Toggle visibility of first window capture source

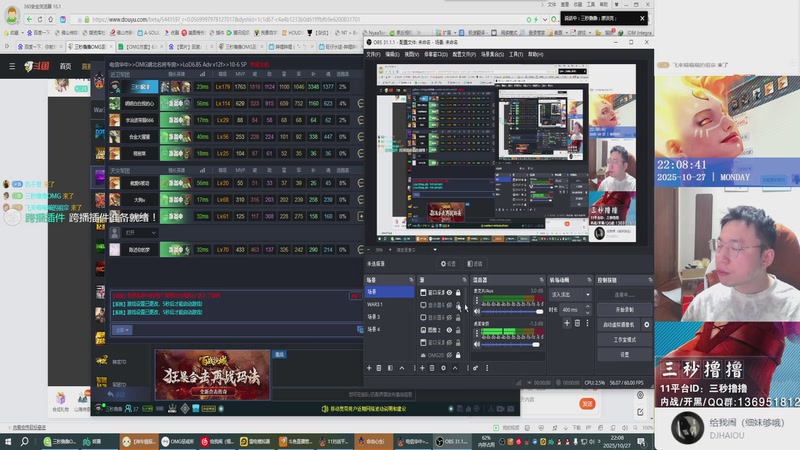pos(449,293)
